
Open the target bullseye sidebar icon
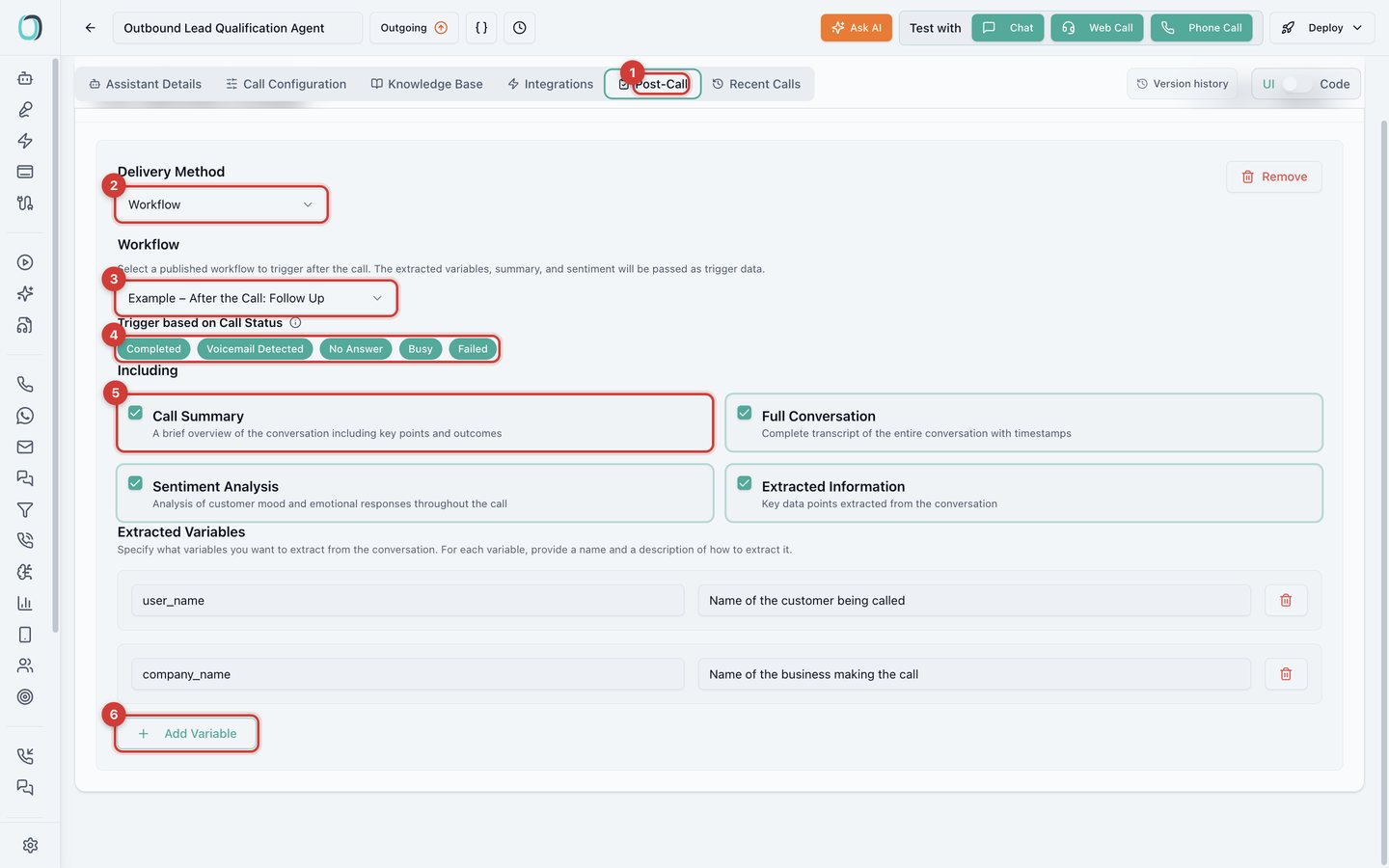25,696
